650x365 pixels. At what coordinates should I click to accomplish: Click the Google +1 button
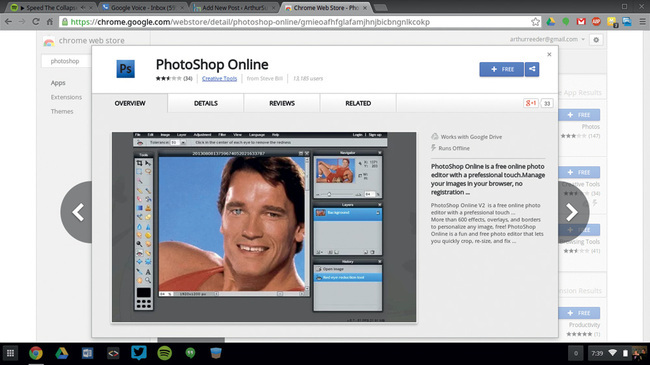pyautogui.click(x=531, y=103)
